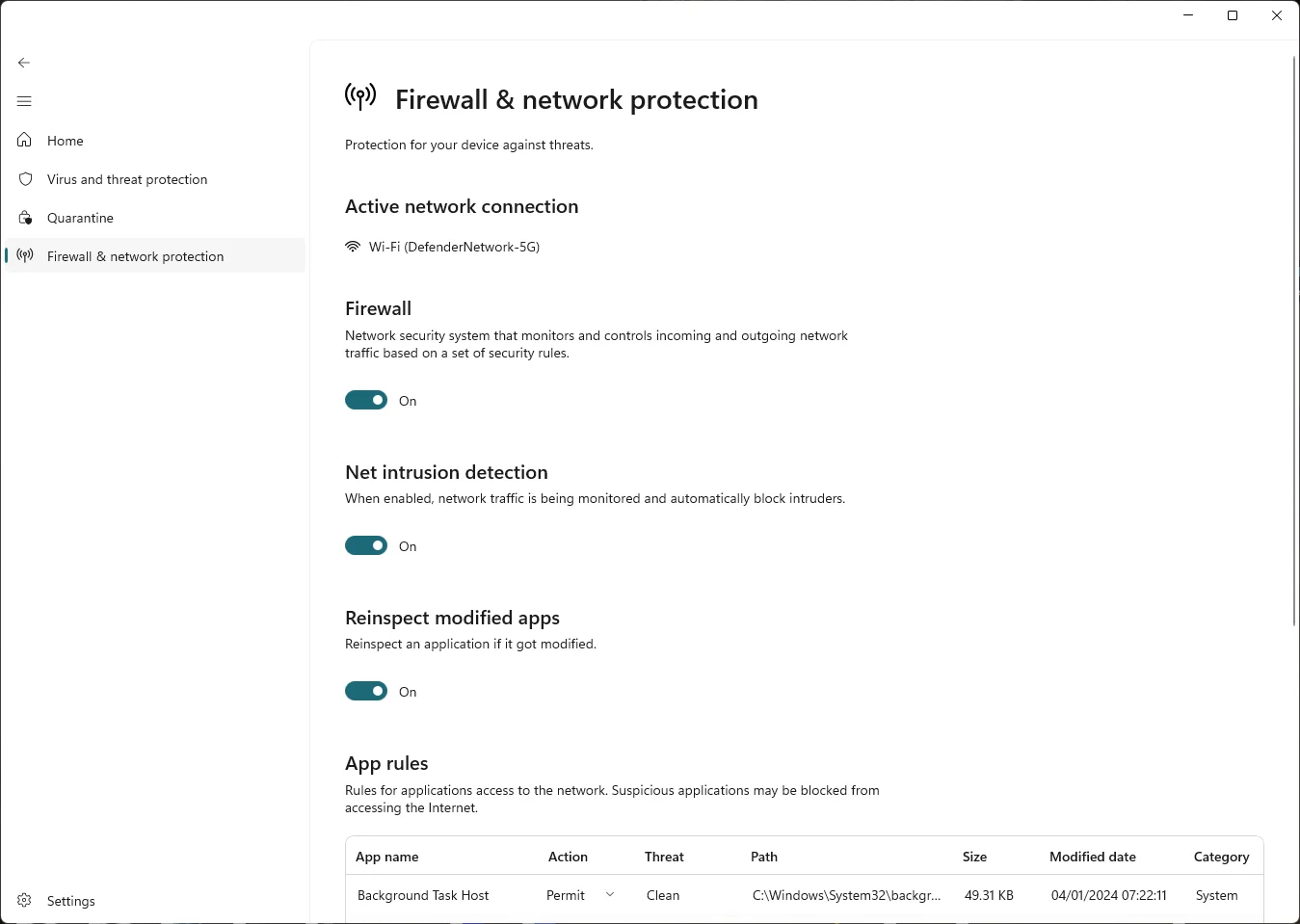
Task: Select the Background Task Host row
Action: click(x=805, y=895)
